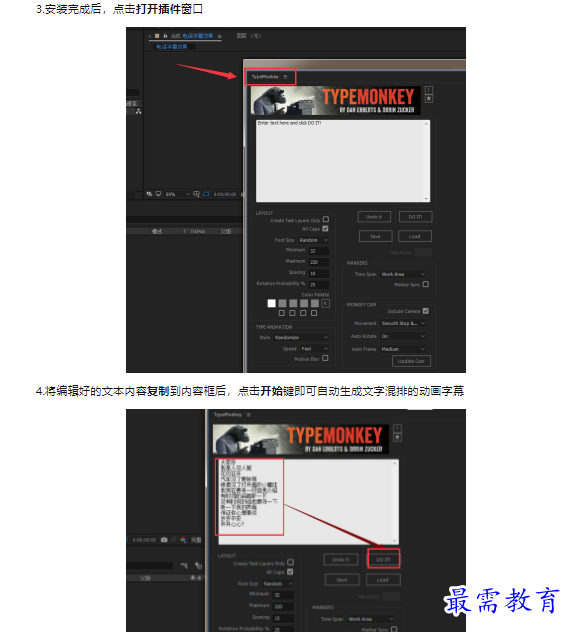Screen dimensions: 568x632
Task: Click the Spacing field in step 3 screenshot
Action: pyautogui.click(x=319, y=273)
